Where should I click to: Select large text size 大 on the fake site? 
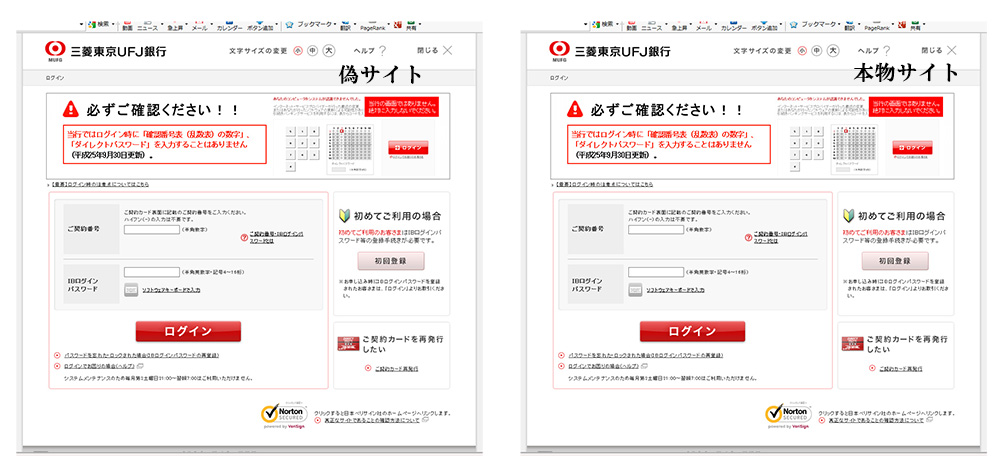click(331, 50)
